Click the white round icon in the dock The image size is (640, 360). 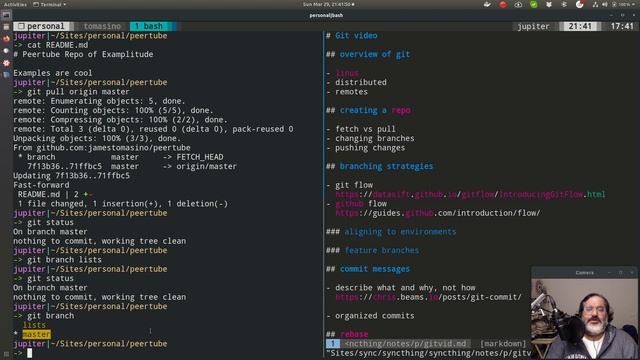point(6,51)
